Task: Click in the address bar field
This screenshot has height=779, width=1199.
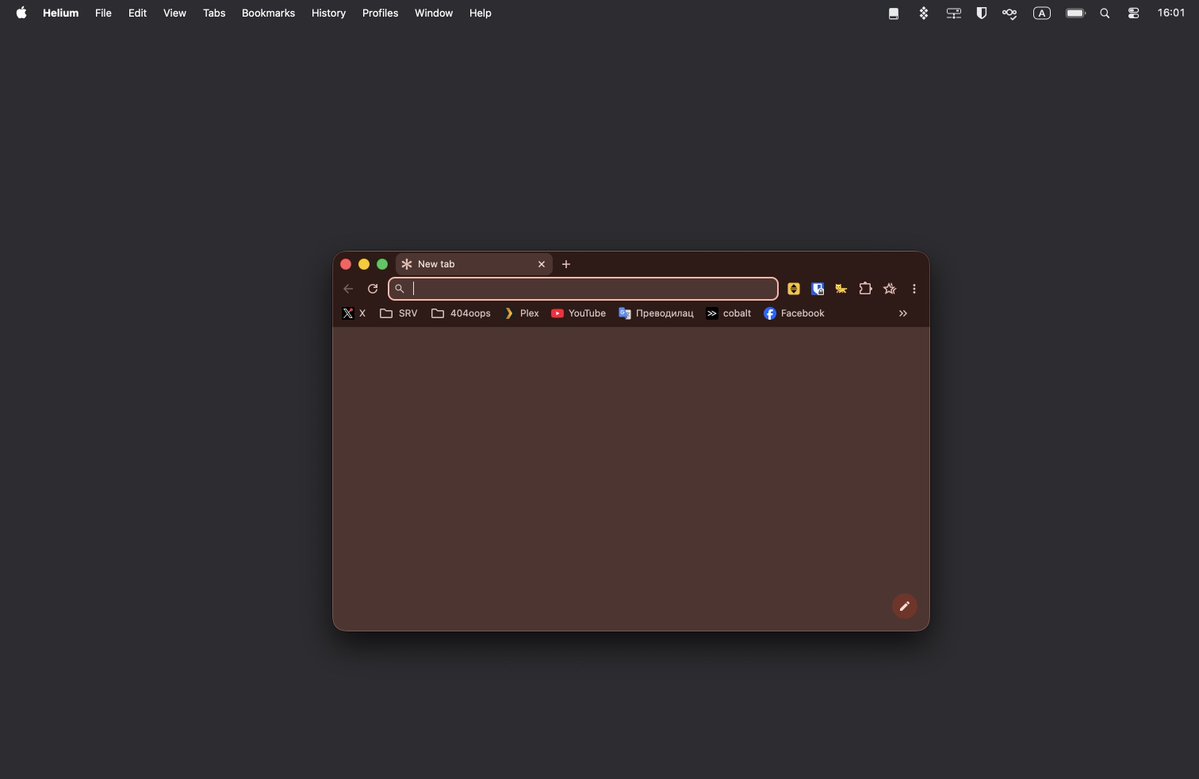Action: 583,288
